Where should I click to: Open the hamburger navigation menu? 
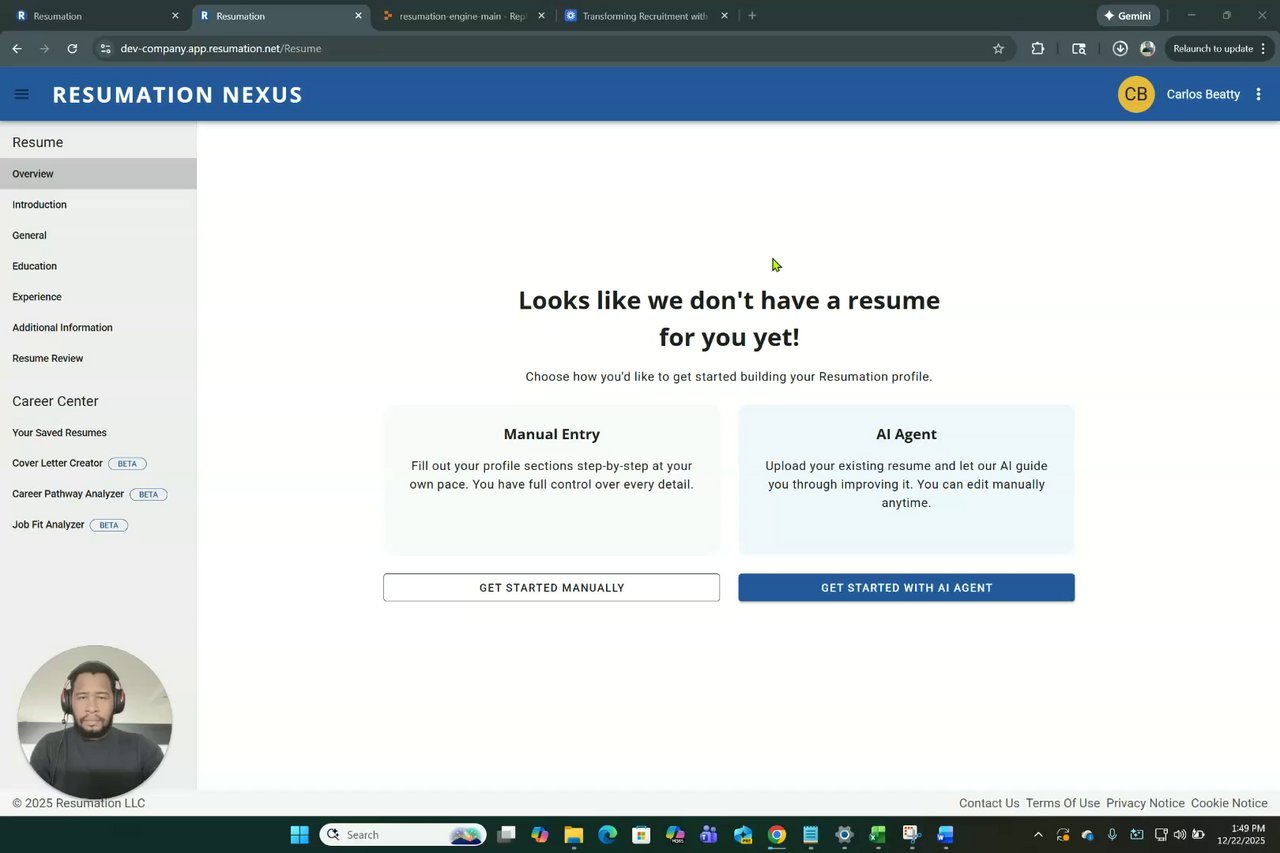click(x=21, y=94)
